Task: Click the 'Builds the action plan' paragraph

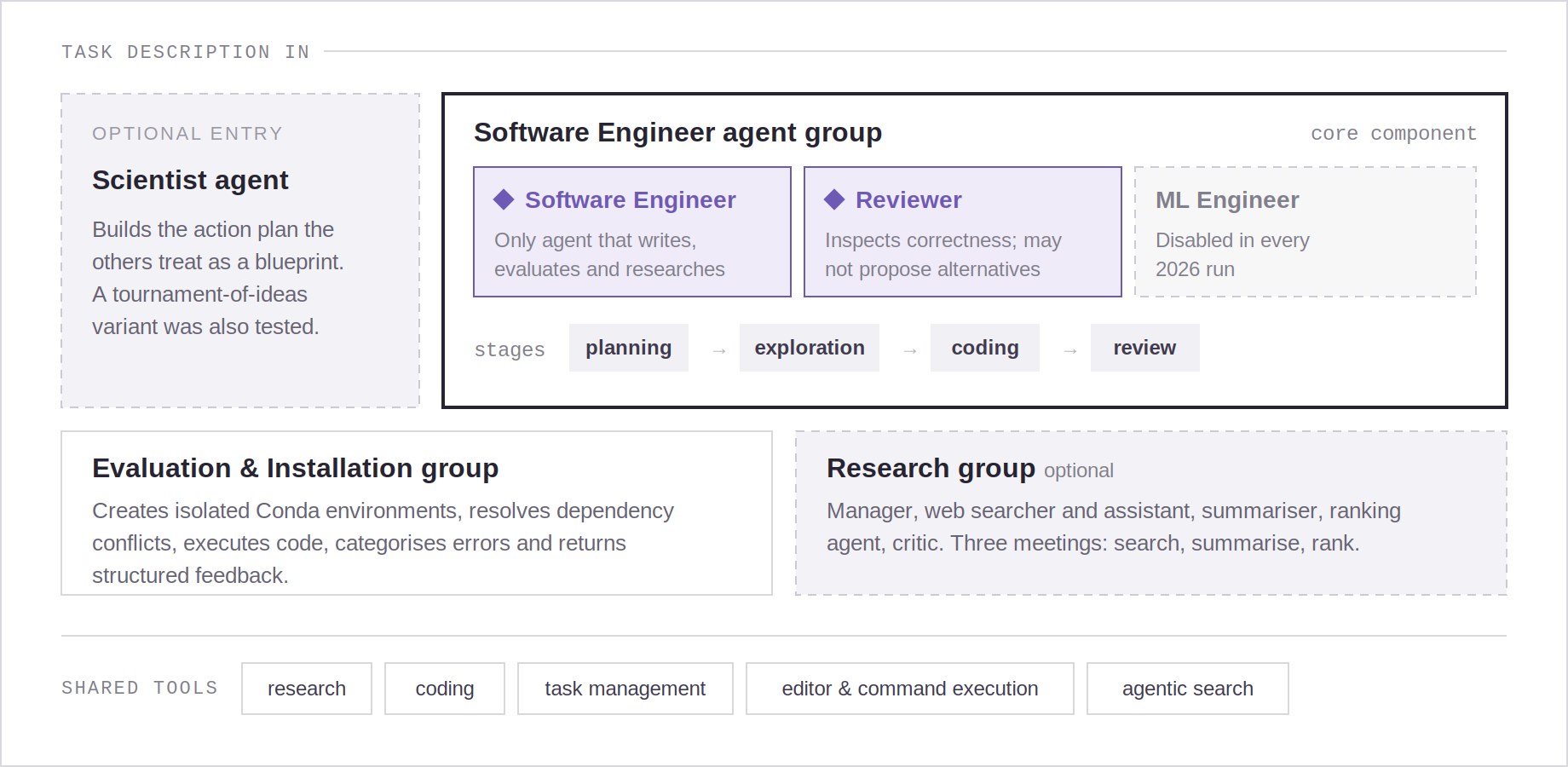Action: click(218, 278)
